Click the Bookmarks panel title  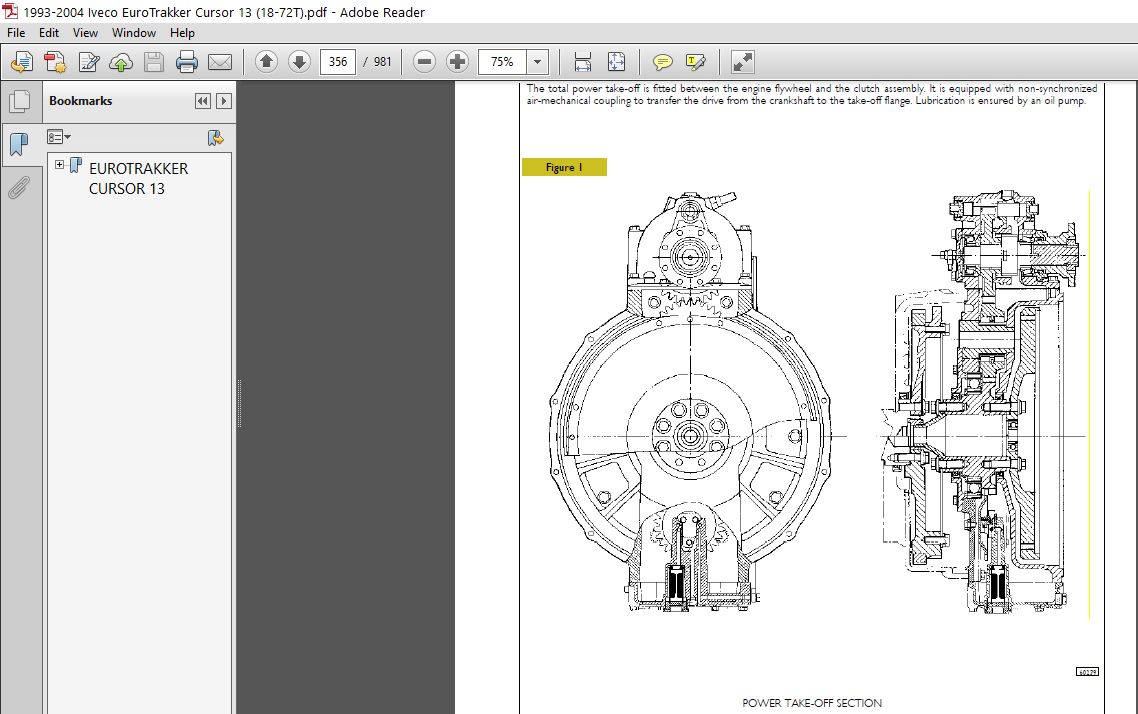click(81, 101)
